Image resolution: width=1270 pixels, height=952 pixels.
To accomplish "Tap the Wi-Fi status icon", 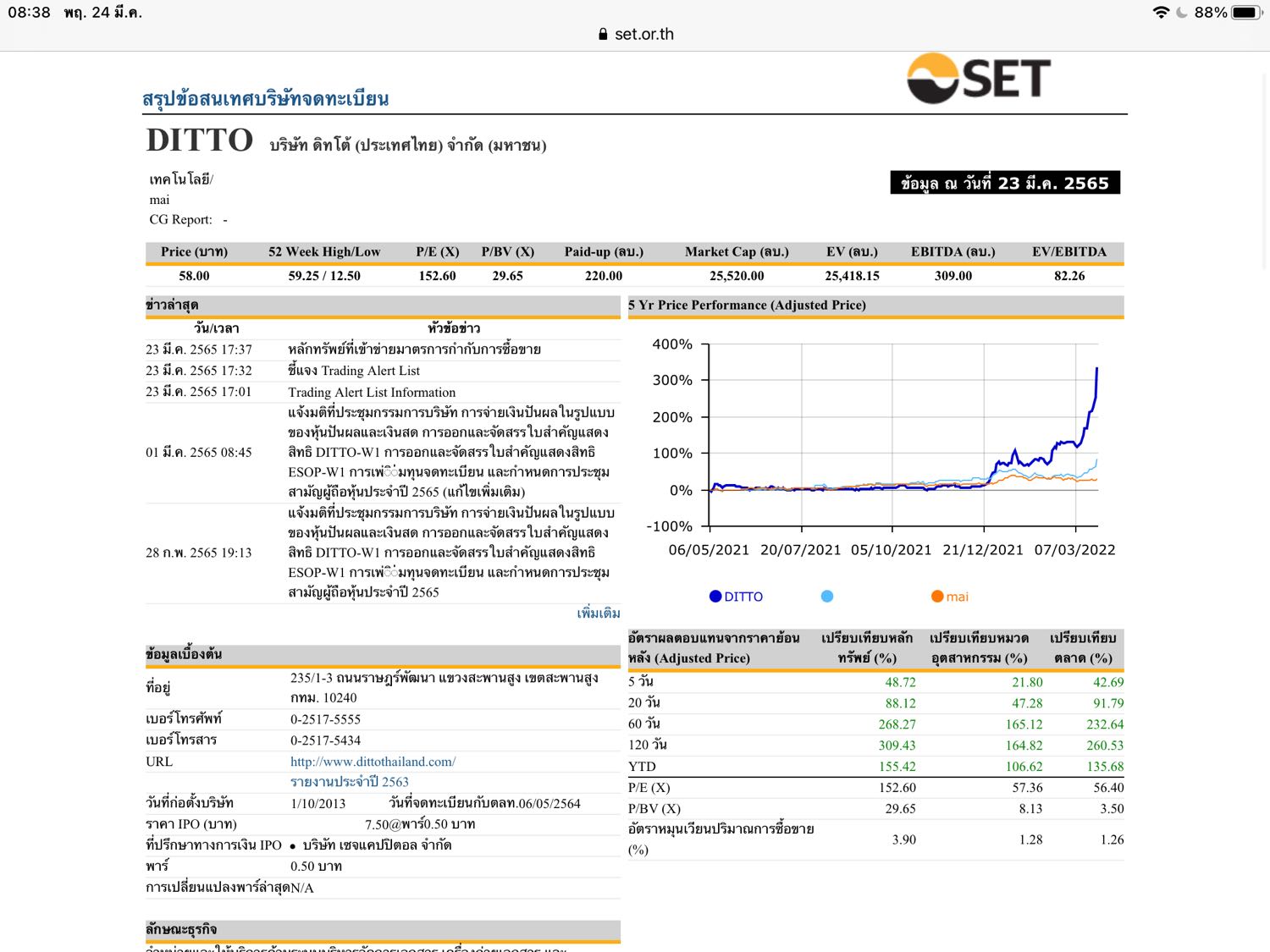I will (1161, 13).
